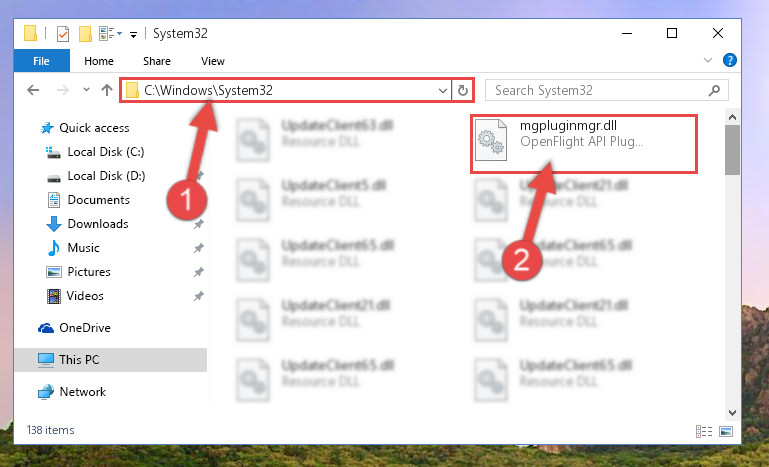This screenshot has height=467, width=769.
Task: Select Downloads in Quick access
Action: [x=98, y=224]
